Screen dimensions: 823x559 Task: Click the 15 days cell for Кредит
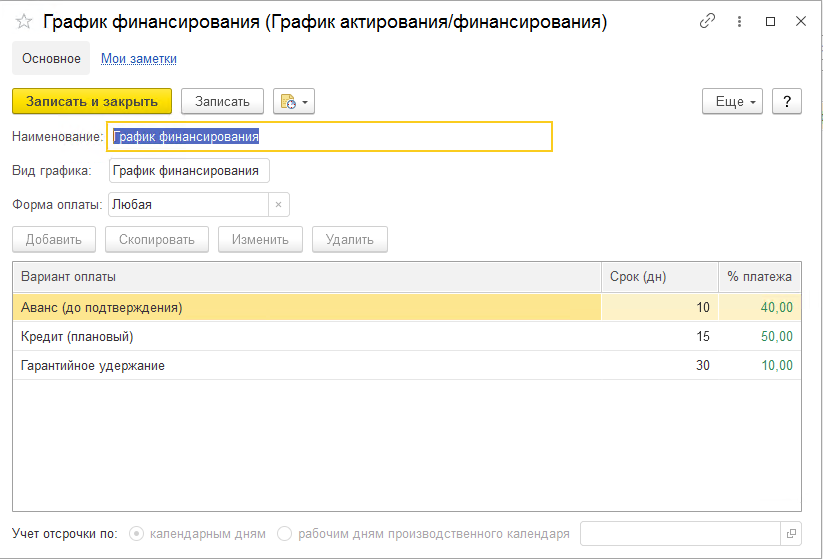660,336
